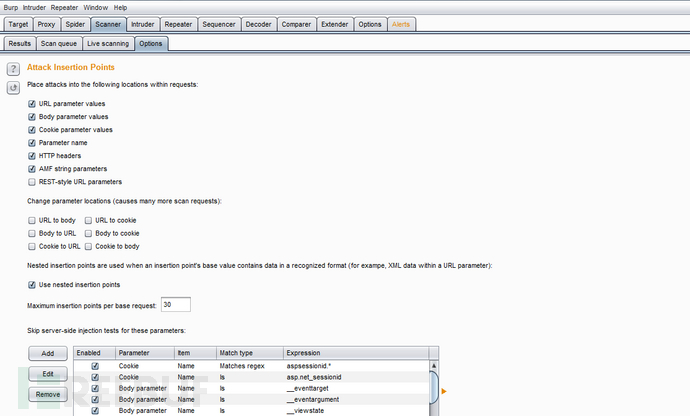This screenshot has height=416, width=690.
Task: Open the Intruder menu
Action: pyautogui.click(x=34, y=7)
